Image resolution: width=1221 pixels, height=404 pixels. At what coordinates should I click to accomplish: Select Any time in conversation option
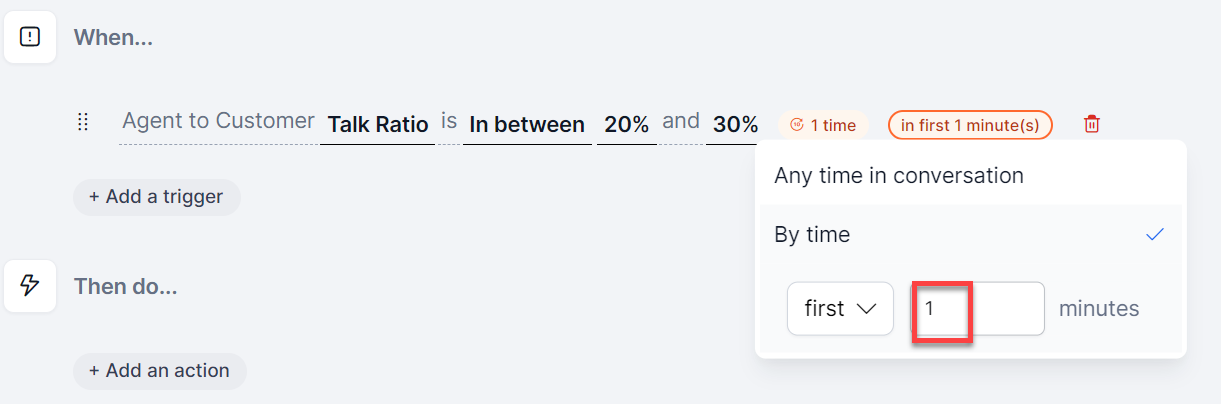coord(898,176)
